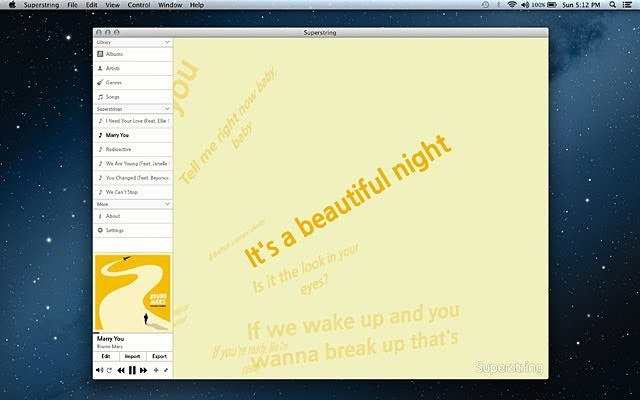Open Notification Center icon
Viewport: 640px width, 400px height.
click(x=628, y=5)
